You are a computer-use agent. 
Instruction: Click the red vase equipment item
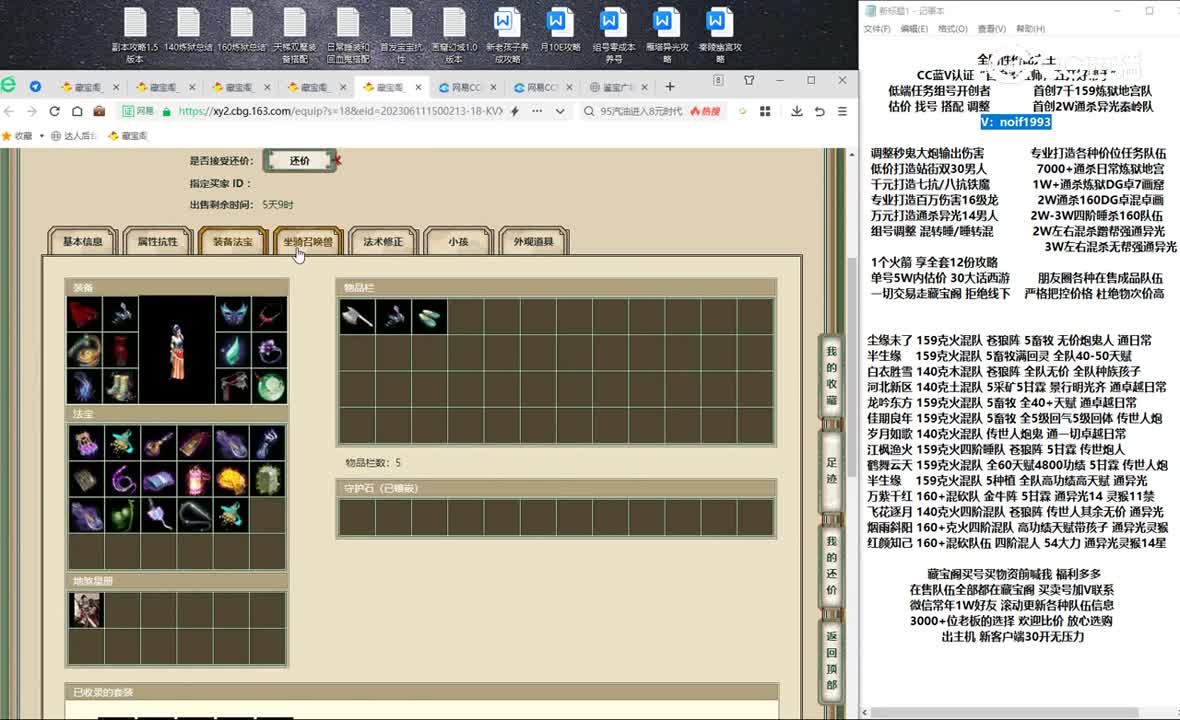(x=120, y=350)
